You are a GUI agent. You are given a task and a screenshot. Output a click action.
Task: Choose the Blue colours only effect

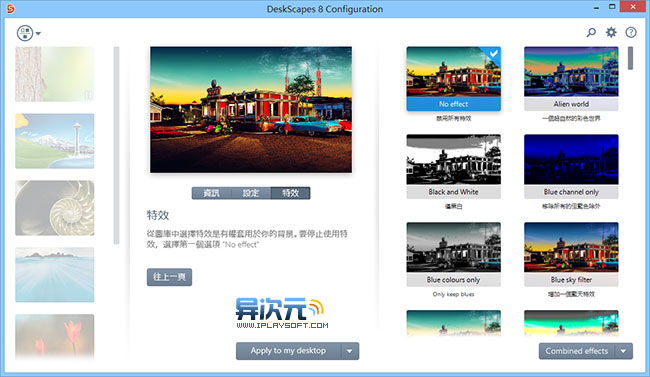454,254
